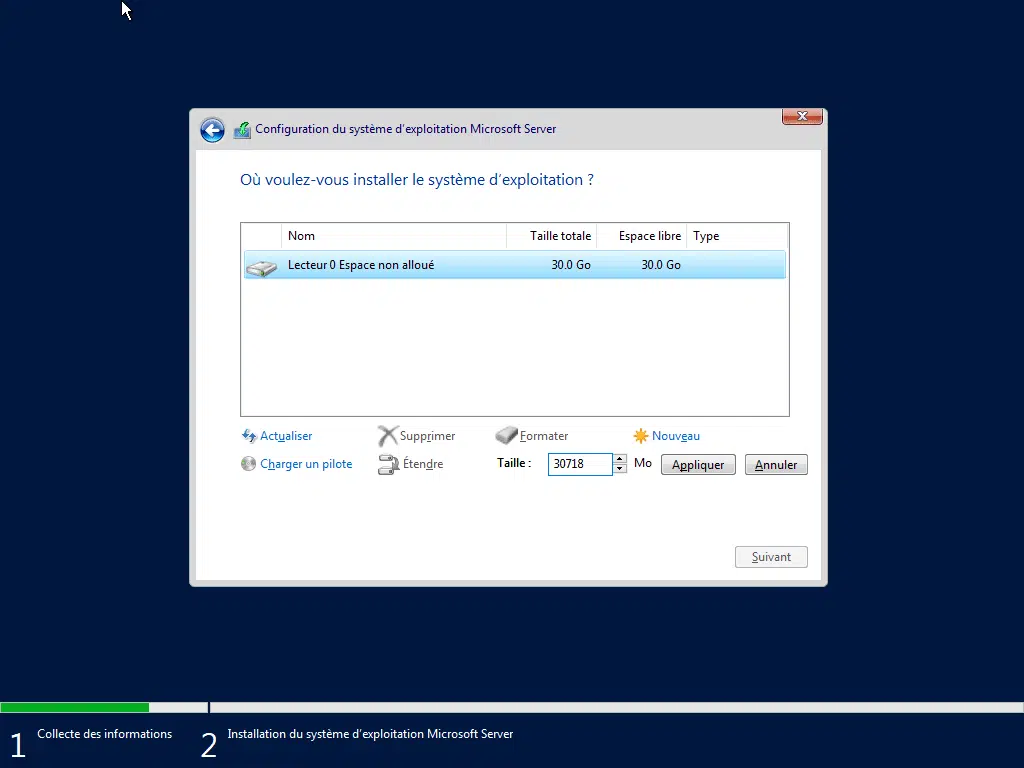This screenshot has height=768, width=1024.
Task: Click the Supprimer label
Action: (427, 436)
